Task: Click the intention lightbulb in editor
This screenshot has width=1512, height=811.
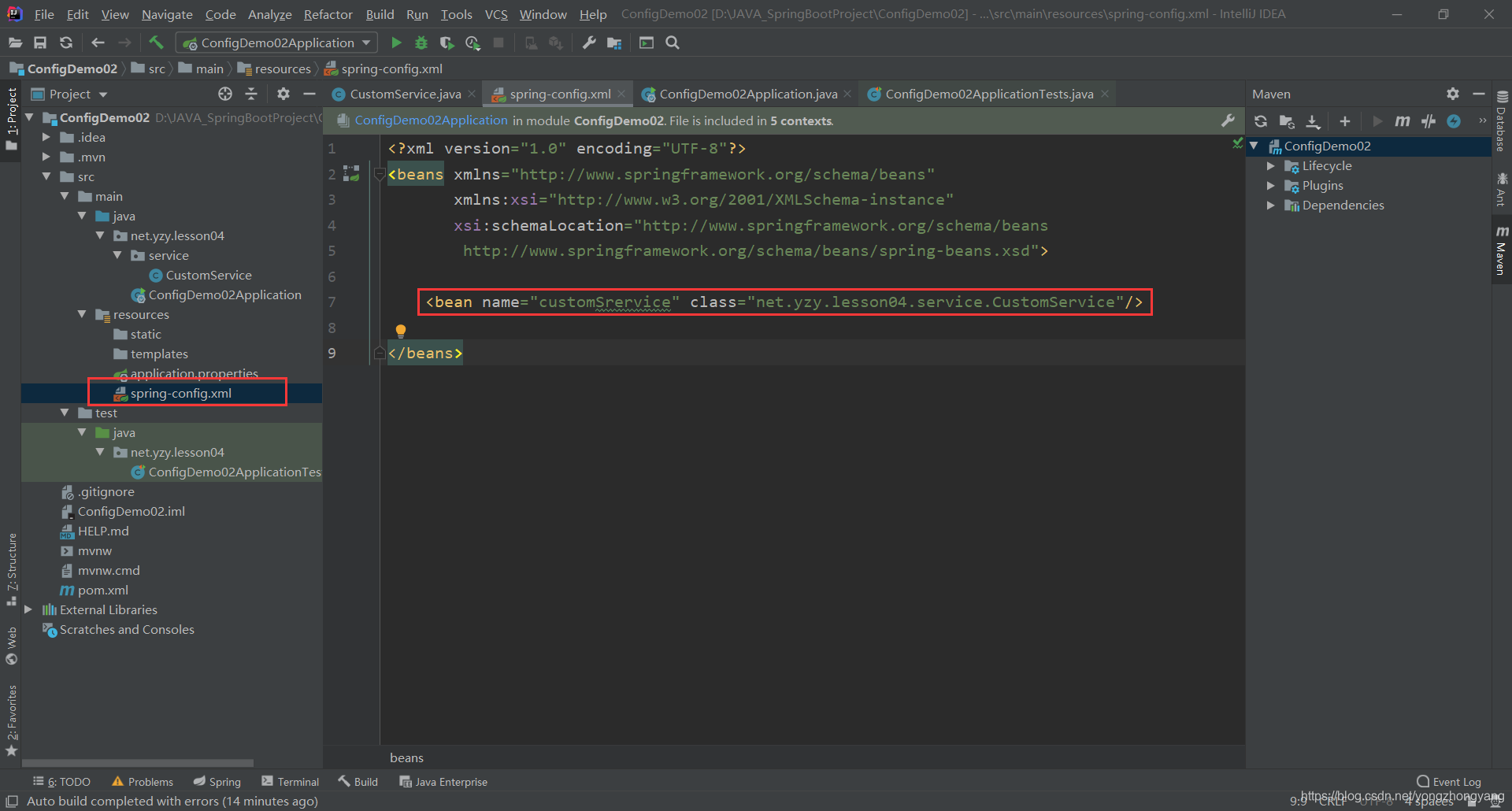Action: click(400, 331)
